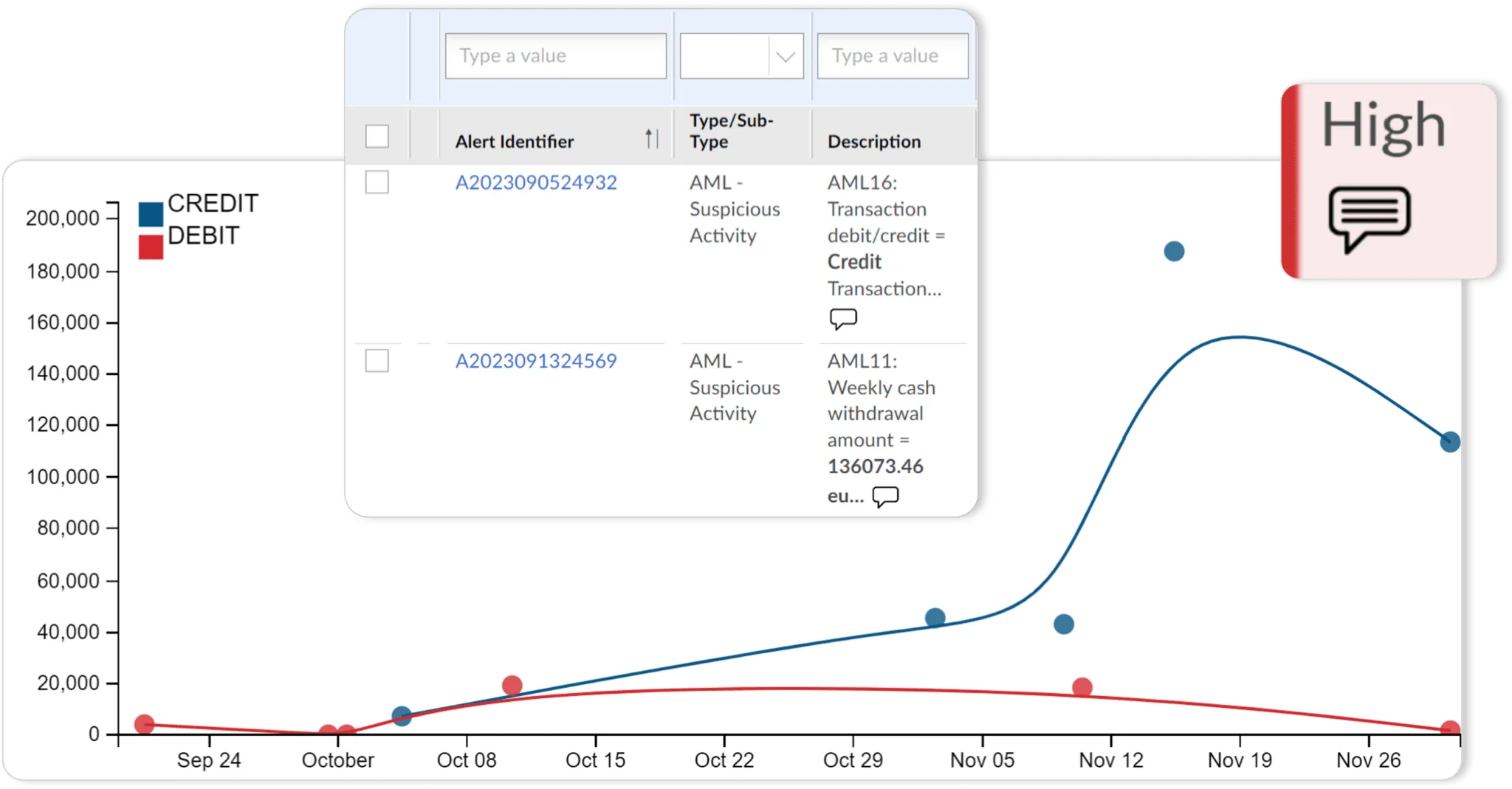
Task: Click the chat bubble on High card
Action: pyautogui.click(x=1370, y=219)
